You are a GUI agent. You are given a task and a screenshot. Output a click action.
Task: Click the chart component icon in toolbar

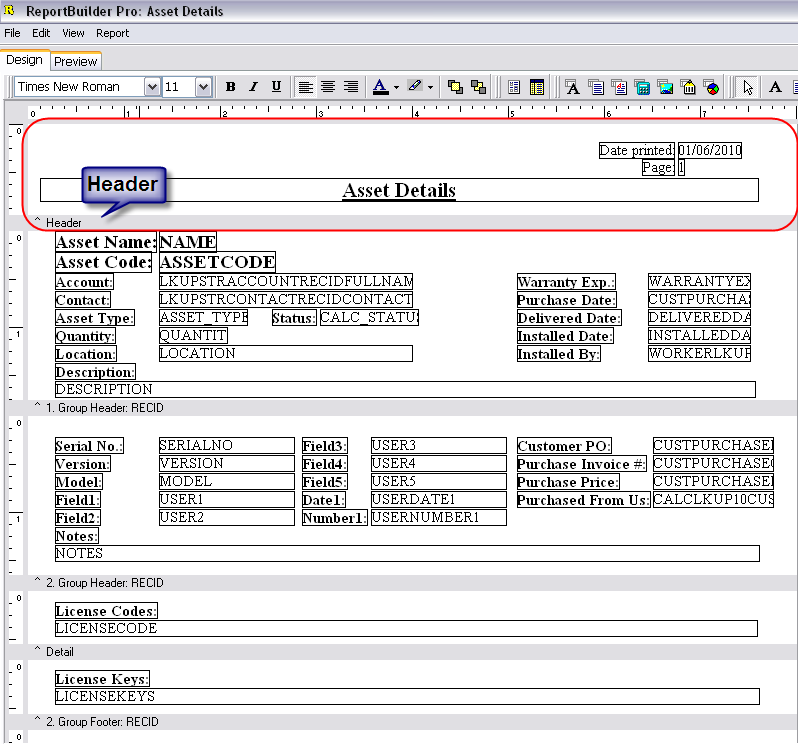pos(711,87)
